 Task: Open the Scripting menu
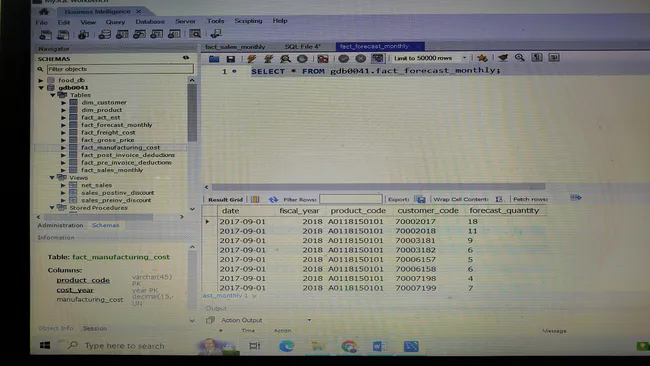(248, 21)
